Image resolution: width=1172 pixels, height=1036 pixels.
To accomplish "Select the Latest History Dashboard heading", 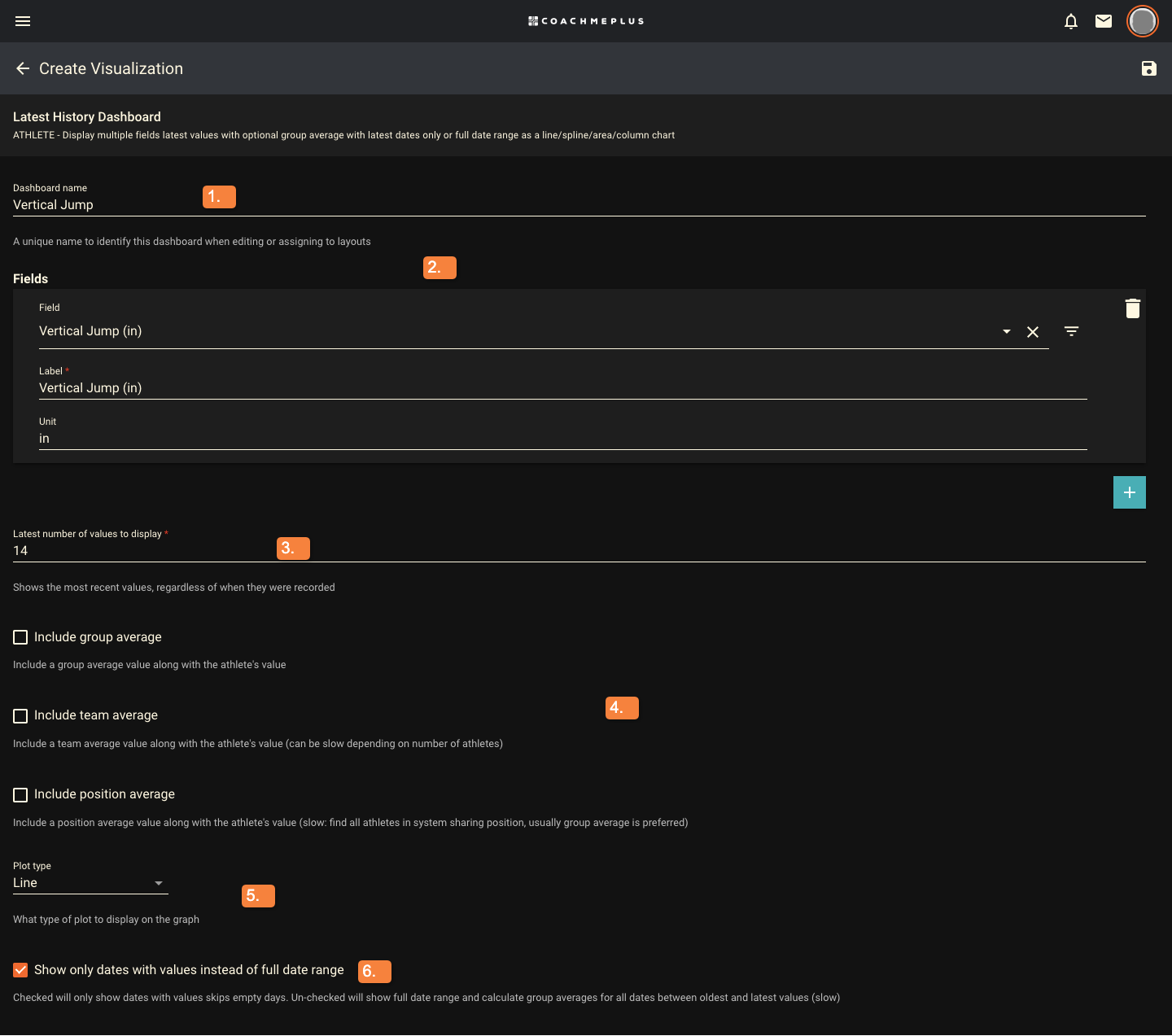I will (x=86, y=116).
